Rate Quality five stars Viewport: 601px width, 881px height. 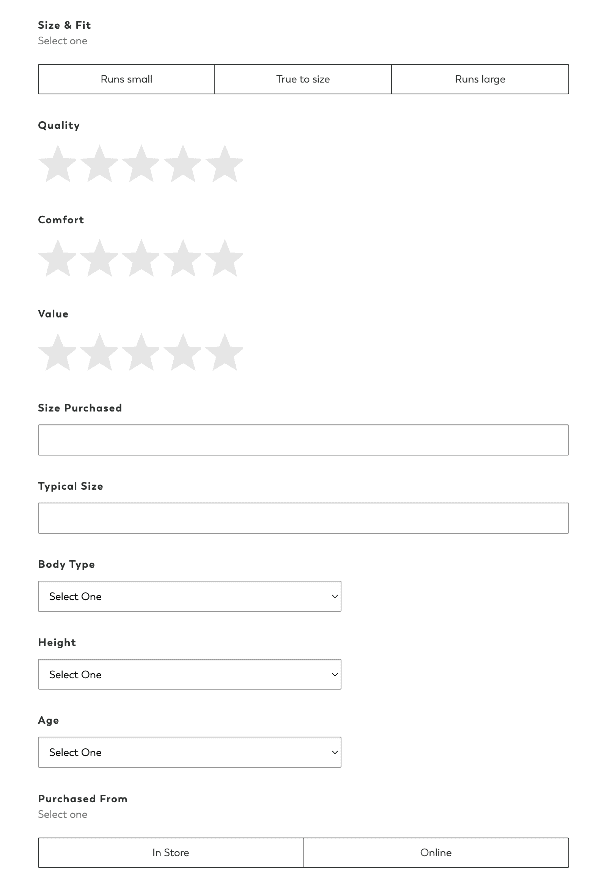(225, 165)
